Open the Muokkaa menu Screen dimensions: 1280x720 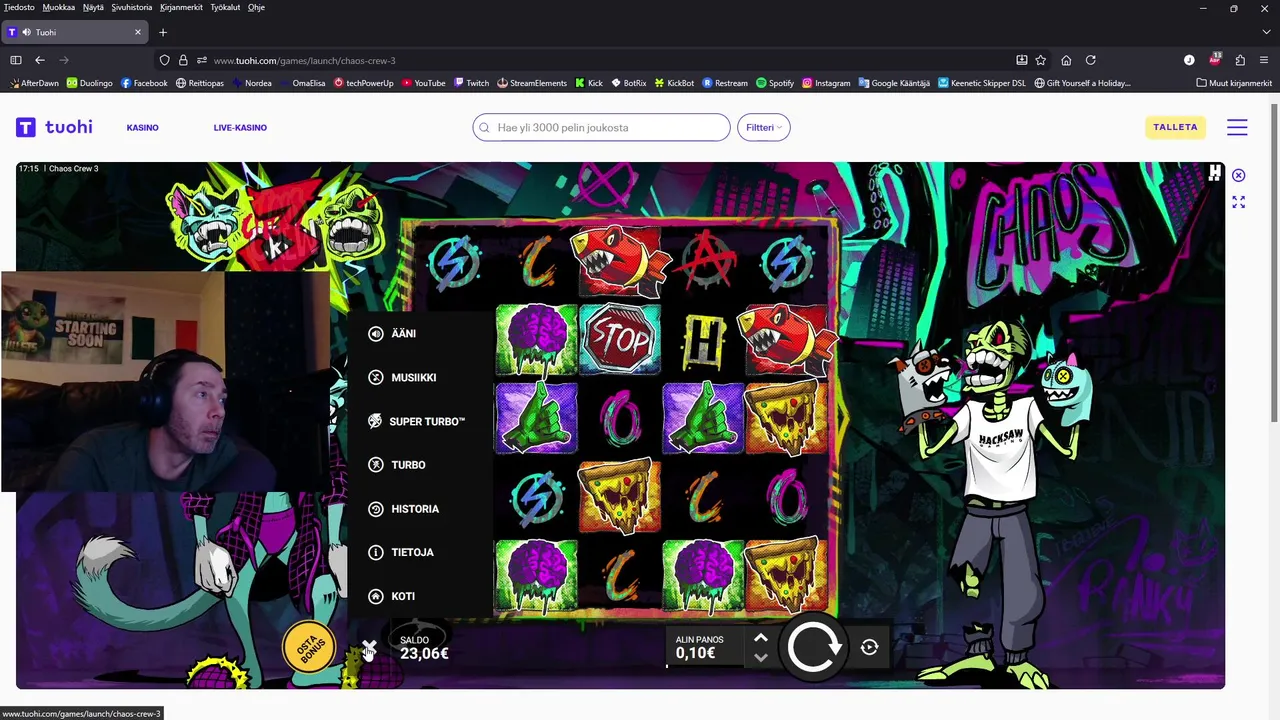[x=59, y=7]
